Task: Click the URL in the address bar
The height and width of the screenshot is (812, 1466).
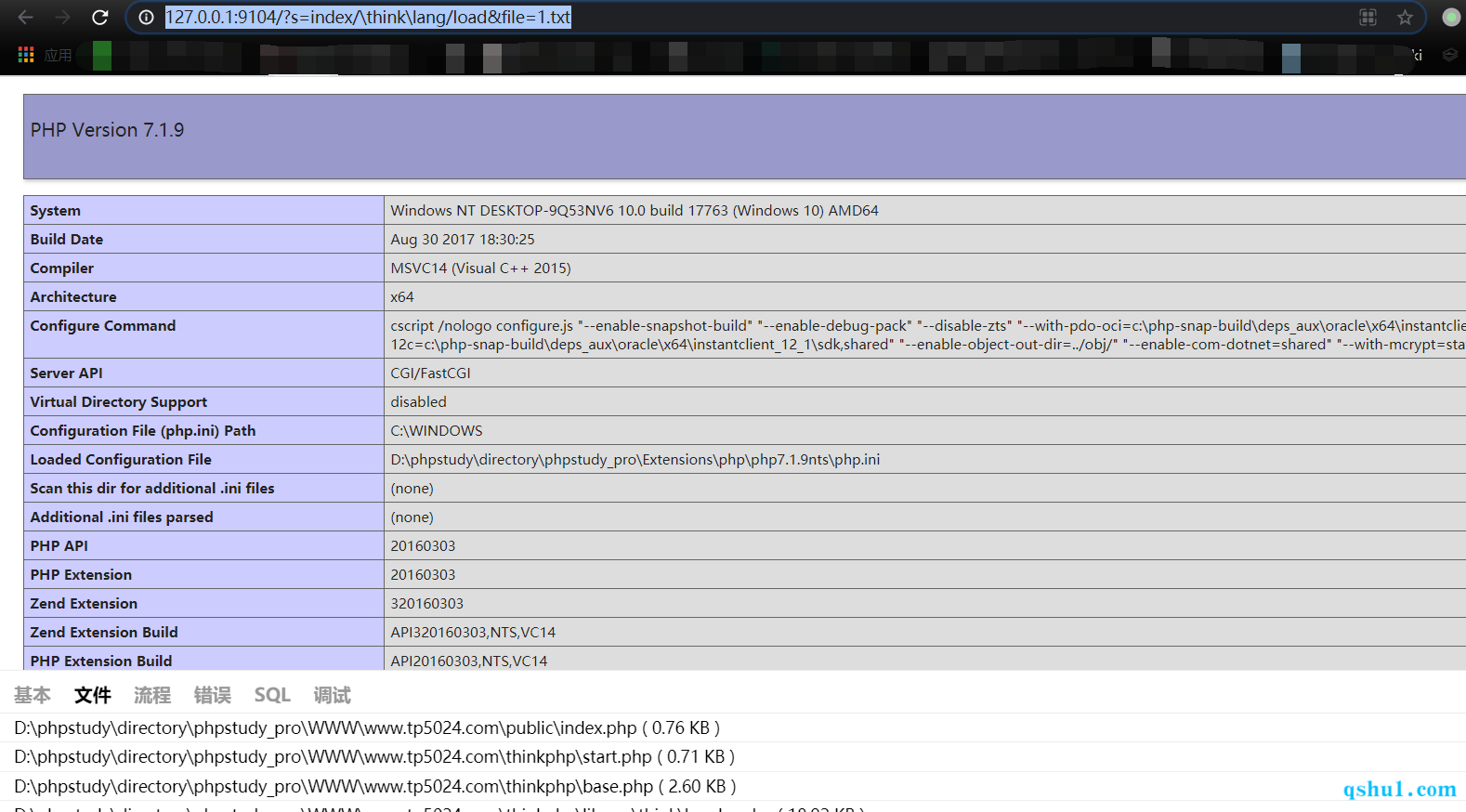Action: coord(368,17)
